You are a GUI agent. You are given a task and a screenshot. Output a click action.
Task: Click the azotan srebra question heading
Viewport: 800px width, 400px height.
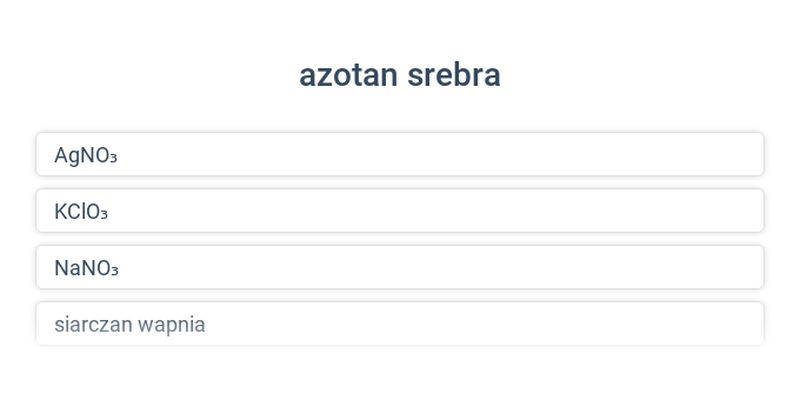(x=400, y=75)
